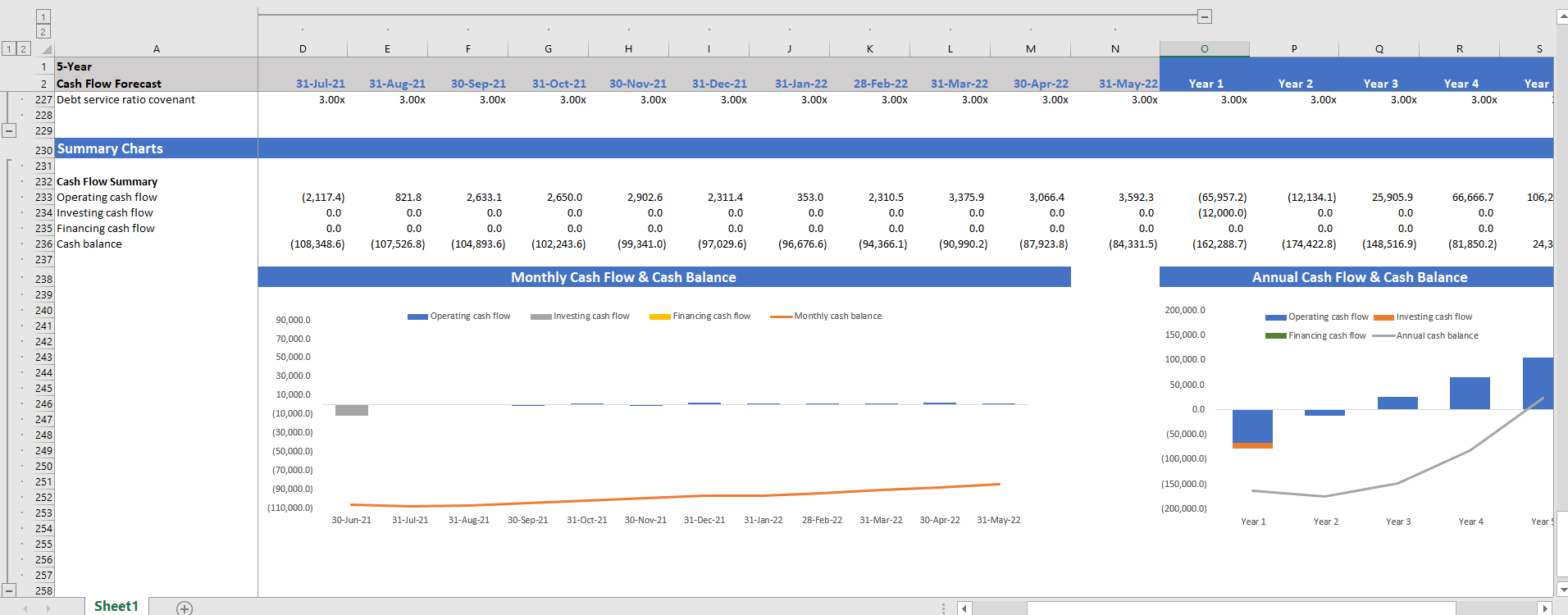Go to previous sheet with the left arrow
This screenshot has height=615, width=1568.
[25, 608]
